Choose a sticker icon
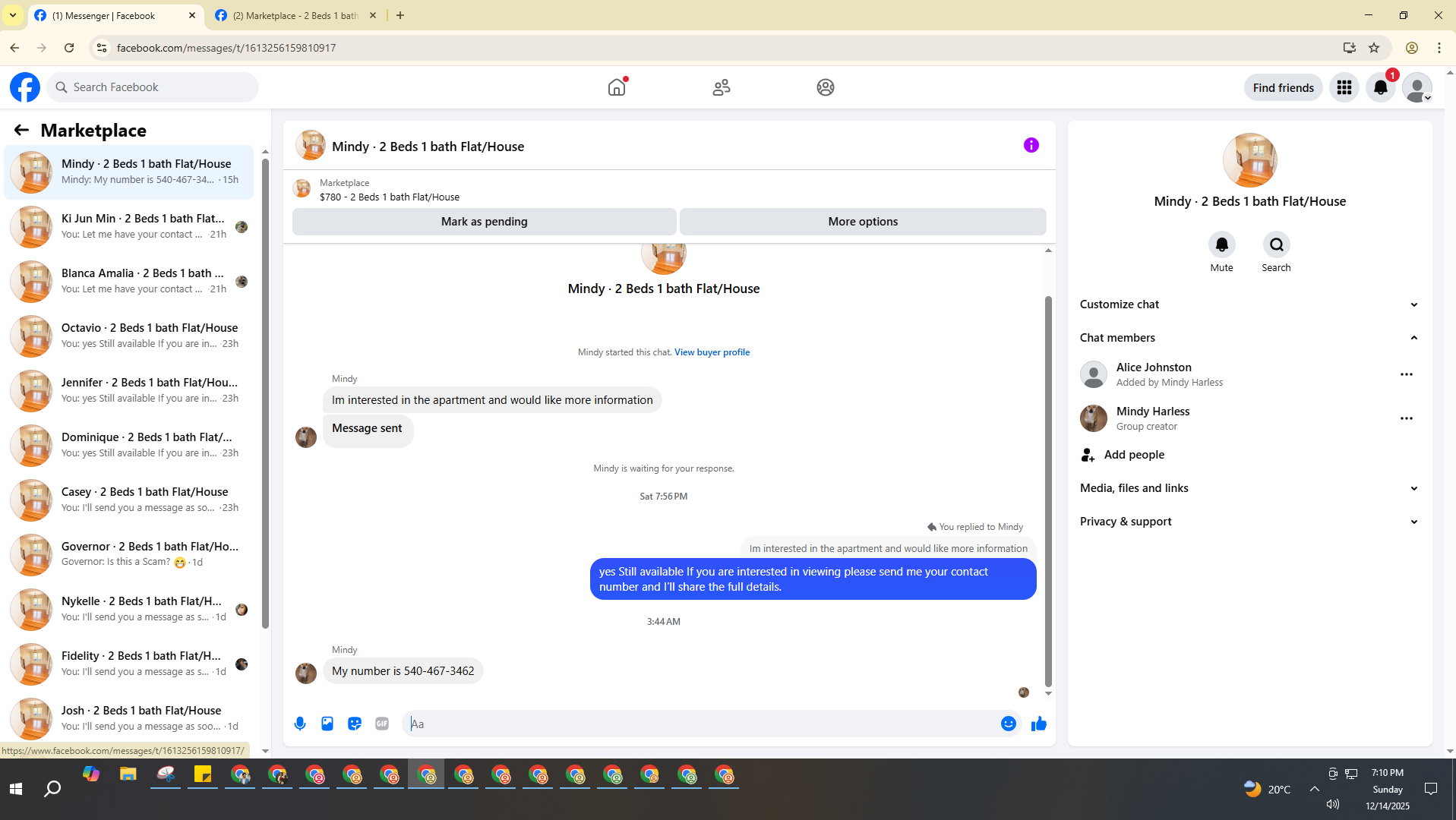1456x820 pixels. tap(355, 724)
